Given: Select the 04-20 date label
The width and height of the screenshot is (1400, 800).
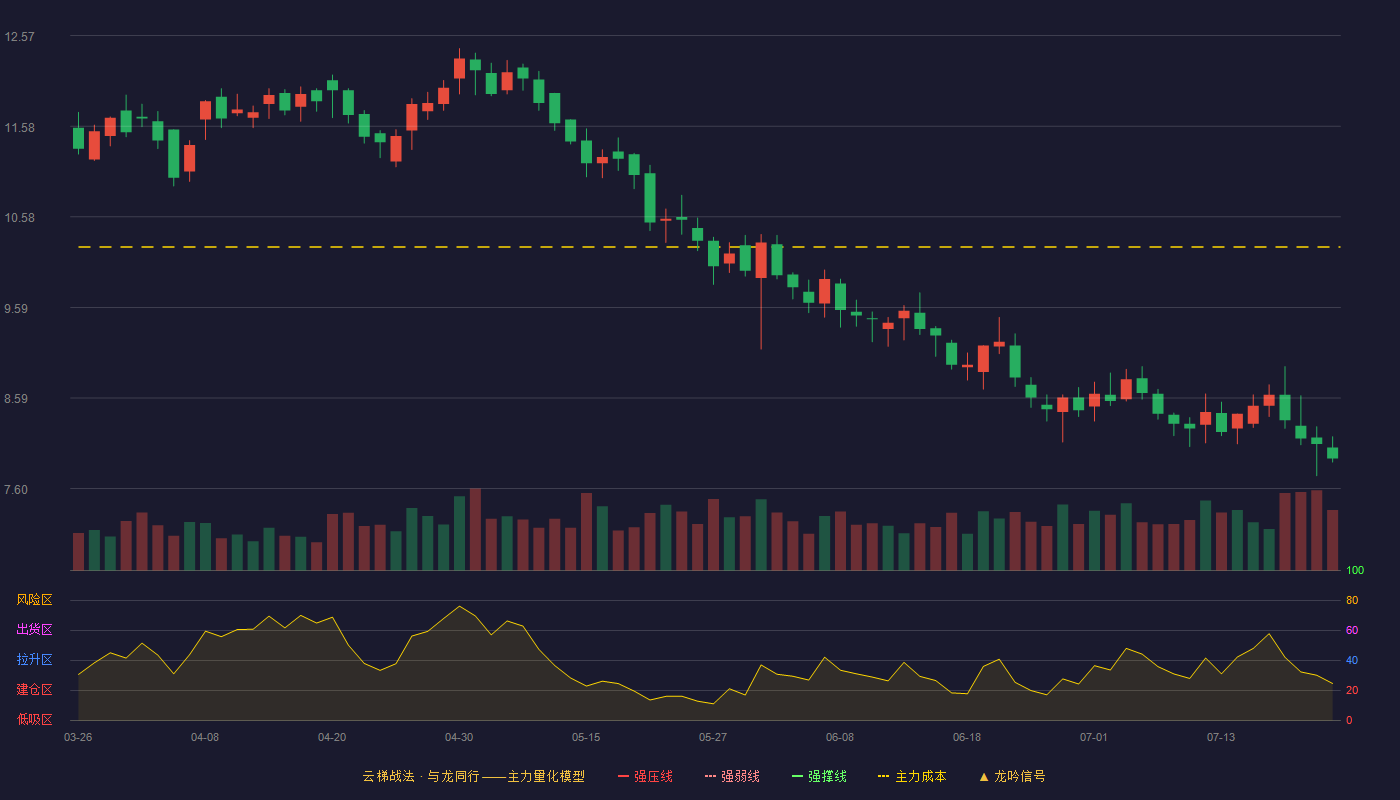Looking at the screenshot, I should point(332,737).
